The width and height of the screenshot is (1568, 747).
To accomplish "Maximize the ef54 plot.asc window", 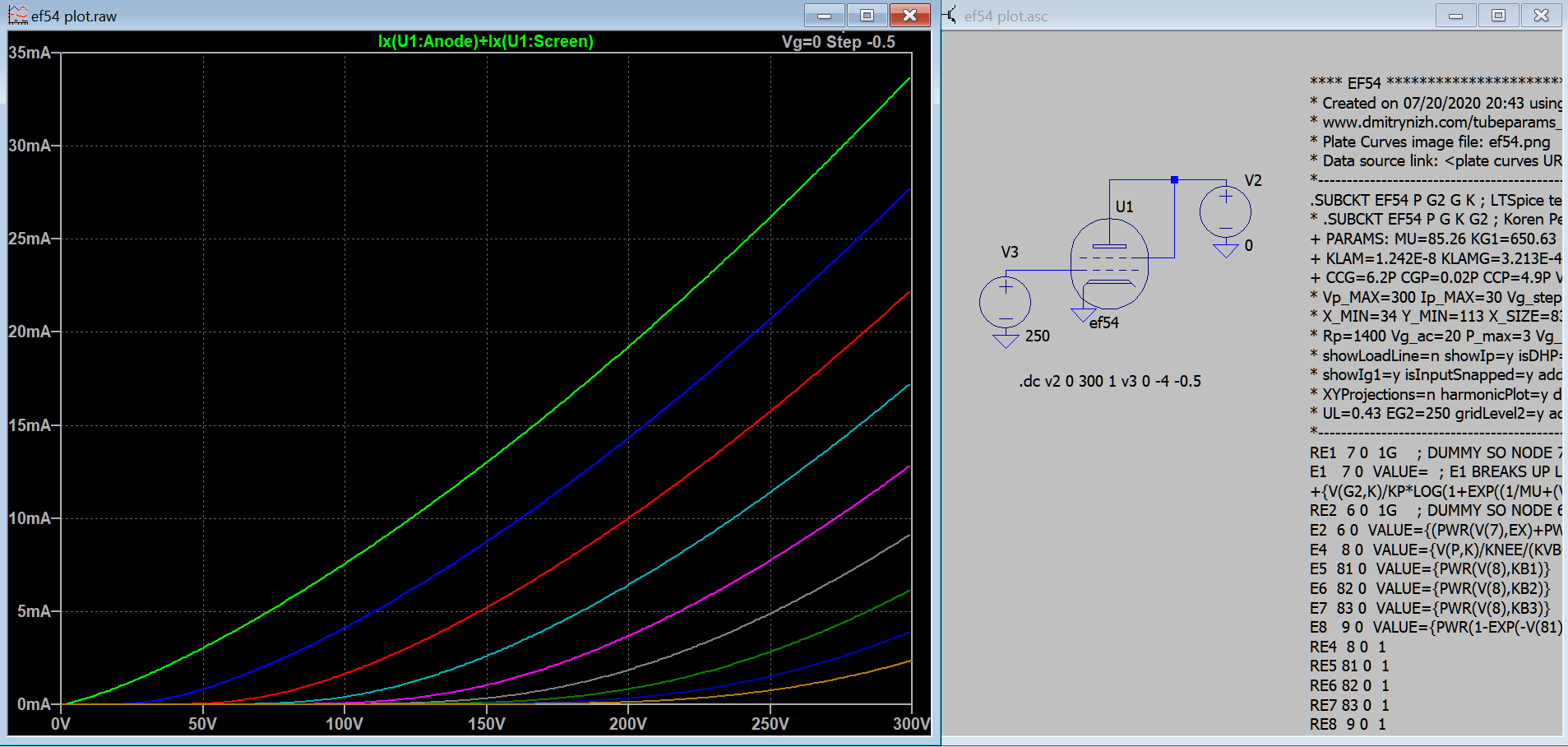I will tap(1498, 15).
